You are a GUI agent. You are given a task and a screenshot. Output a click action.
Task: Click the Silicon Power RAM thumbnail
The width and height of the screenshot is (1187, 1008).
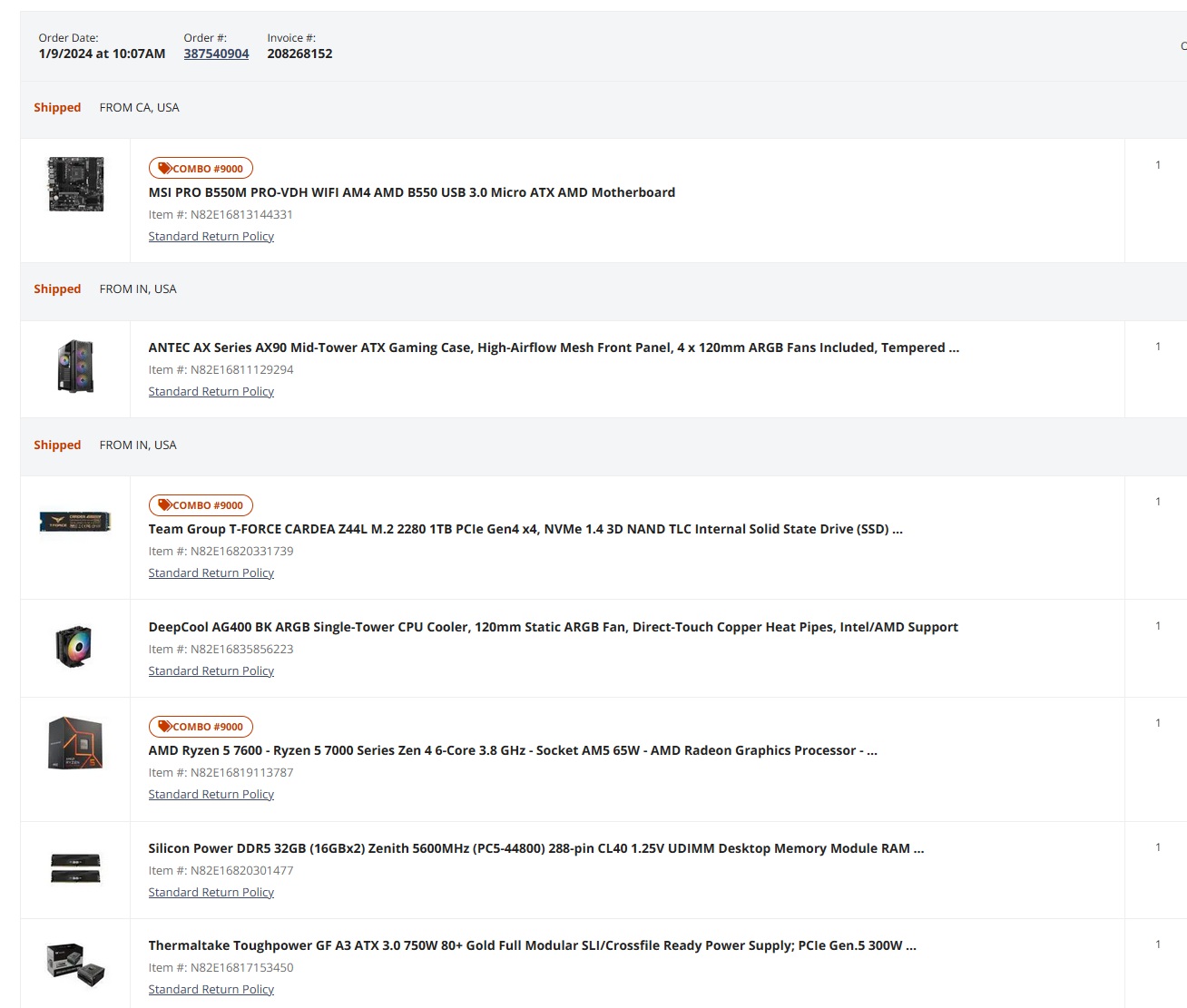(75, 868)
